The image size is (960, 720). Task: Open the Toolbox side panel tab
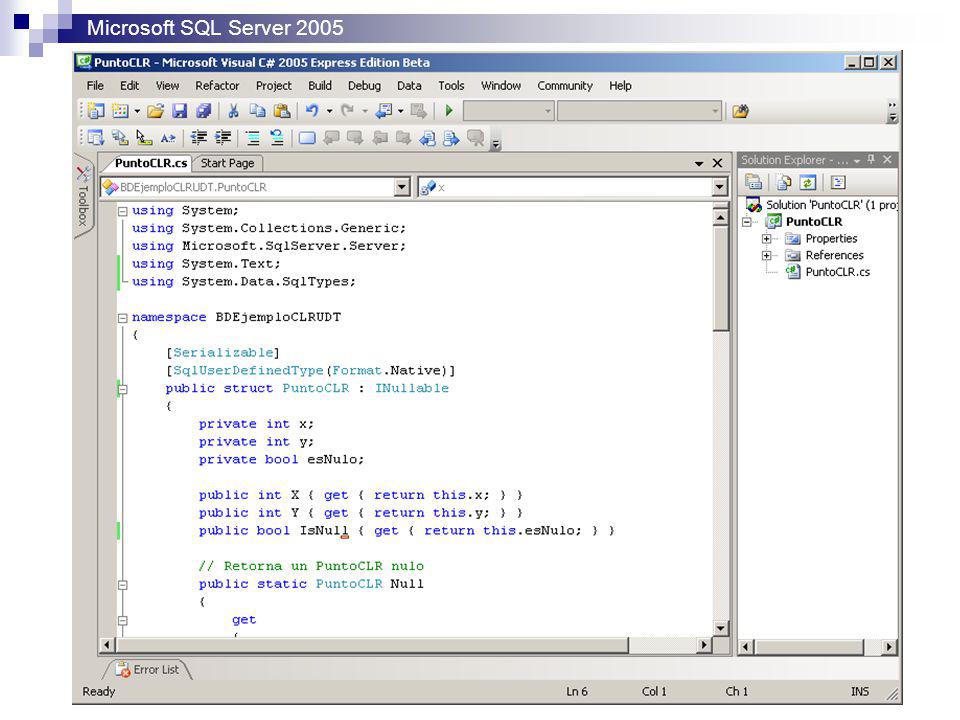tap(84, 195)
